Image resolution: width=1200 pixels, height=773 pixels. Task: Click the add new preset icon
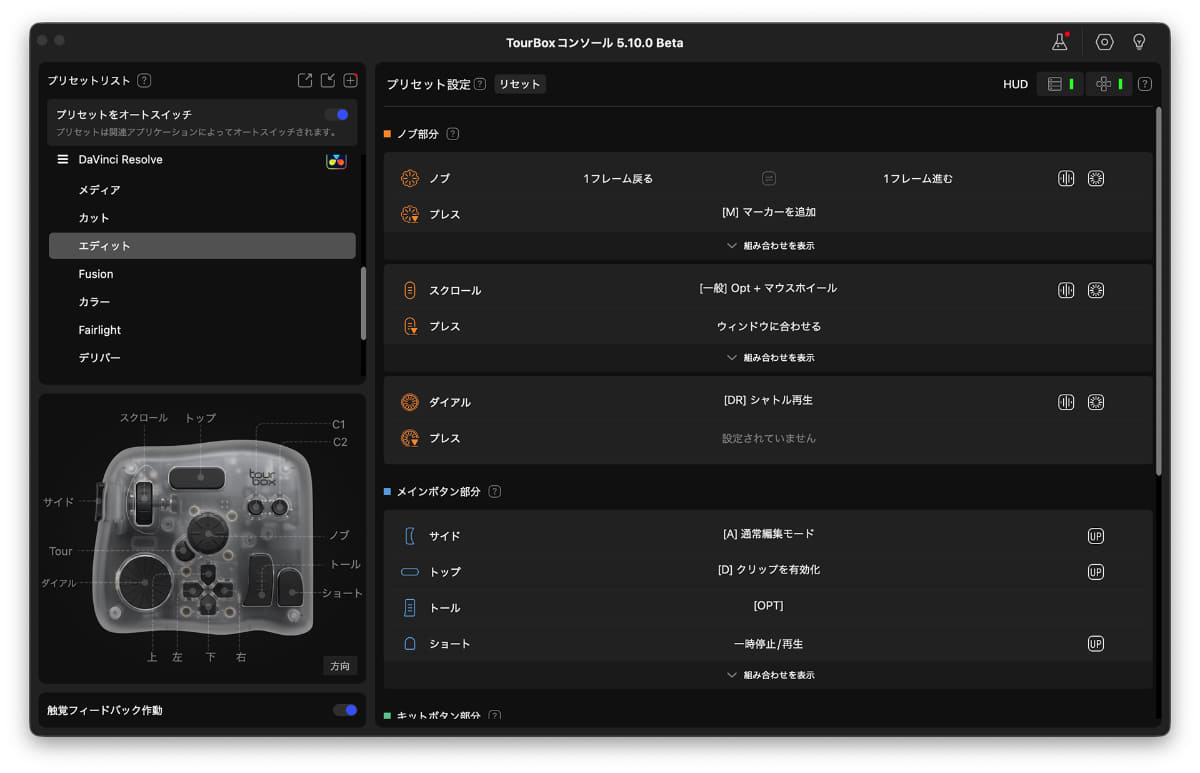pos(350,80)
